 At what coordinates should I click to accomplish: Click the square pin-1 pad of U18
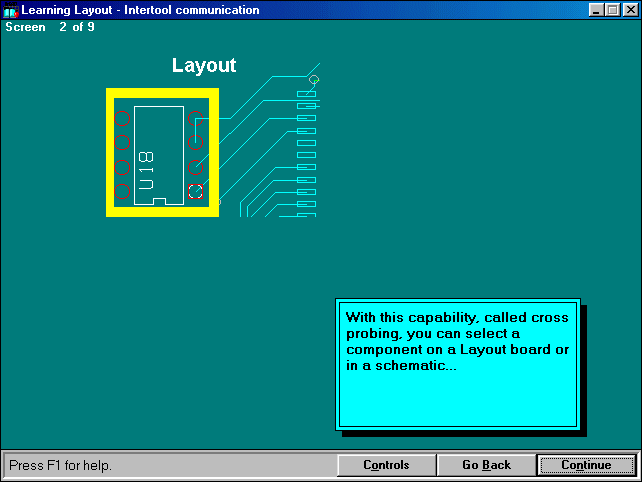coord(196,191)
